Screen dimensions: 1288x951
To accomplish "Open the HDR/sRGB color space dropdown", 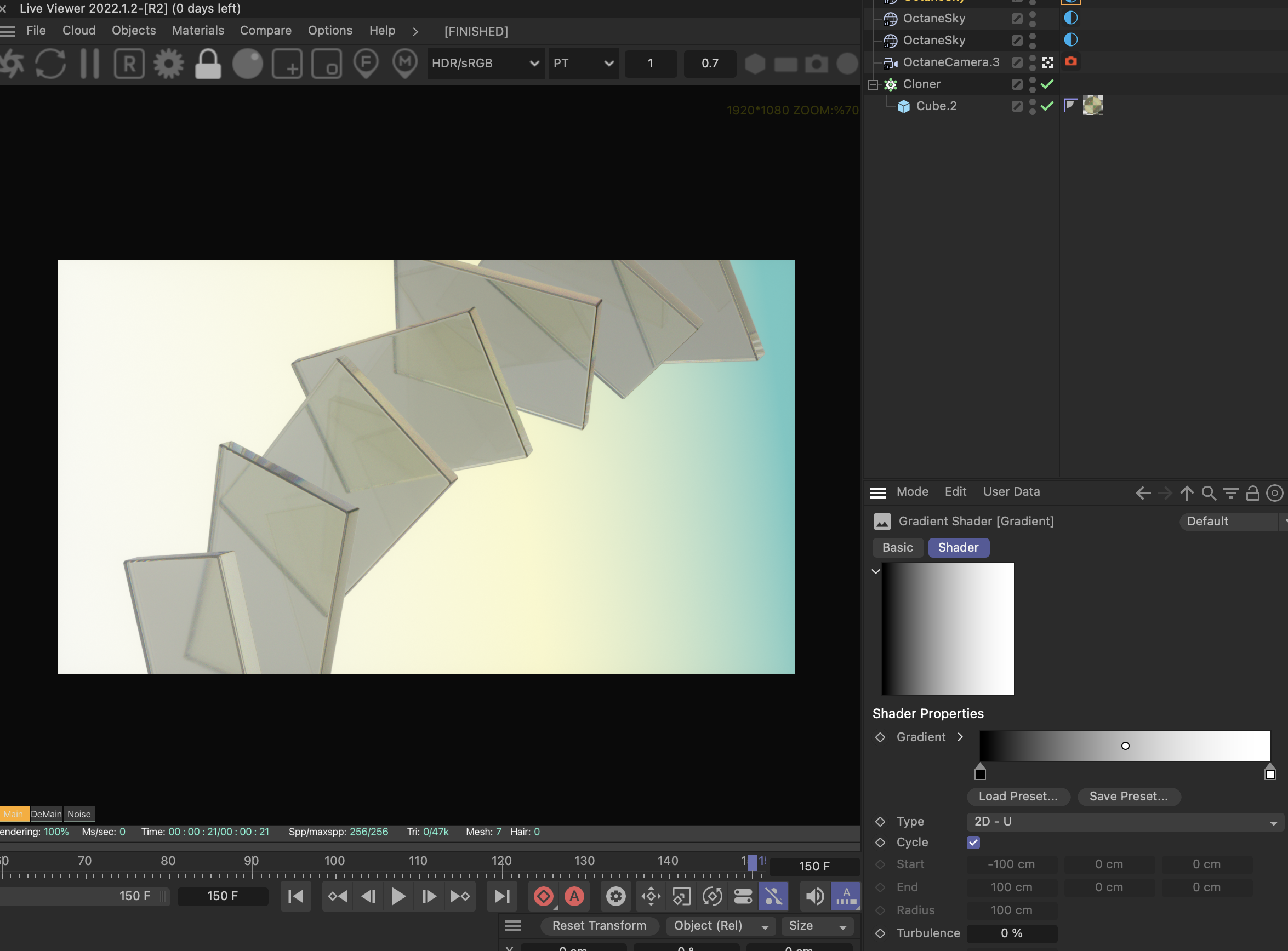I will point(485,64).
